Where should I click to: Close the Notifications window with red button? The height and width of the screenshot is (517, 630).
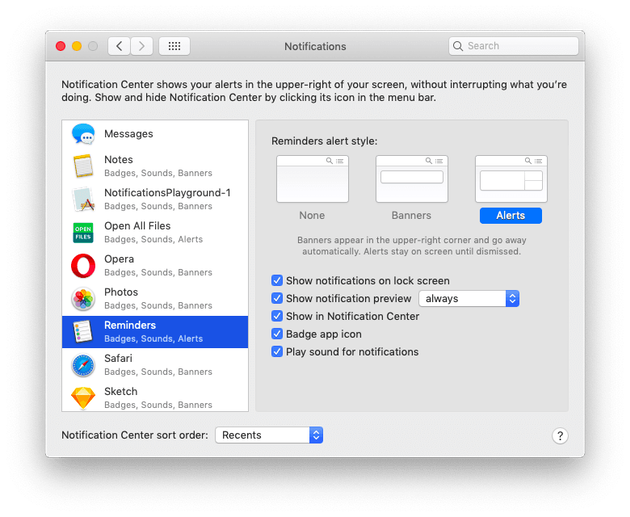pyautogui.click(x=61, y=46)
